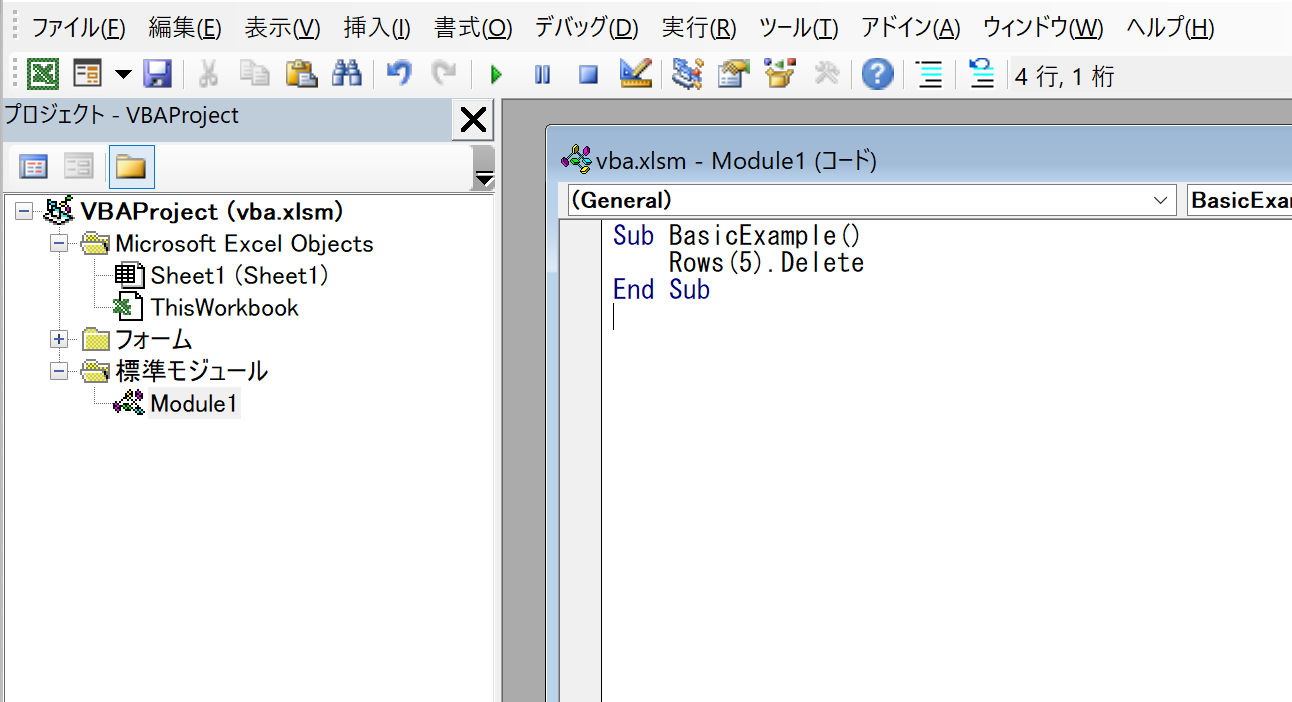Save the vba.xlsm project
Image resolution: width=1292 pixels, height=702 pixels.
click(158, 74)
